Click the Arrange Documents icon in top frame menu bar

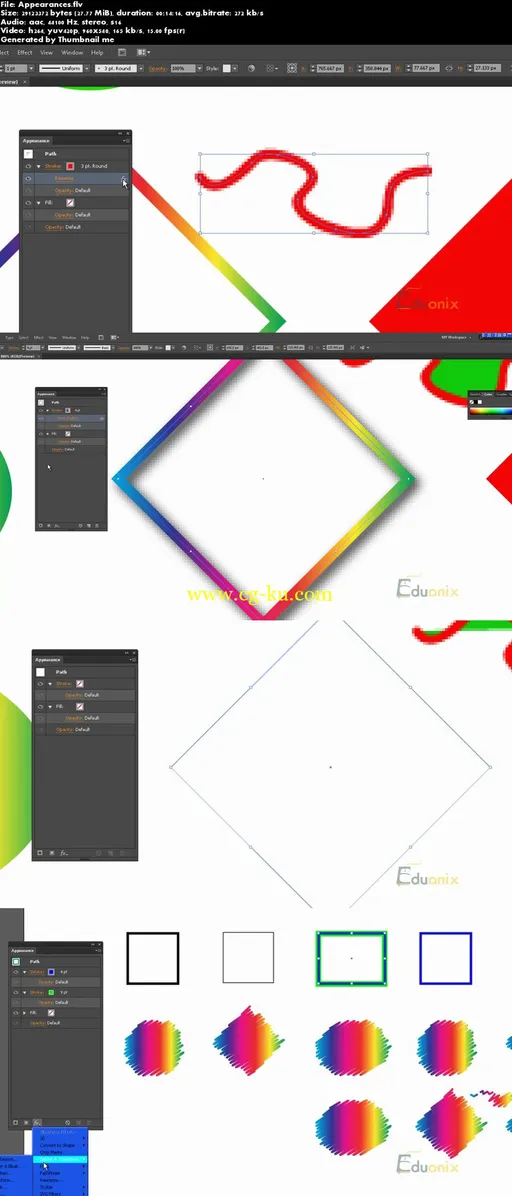pyautogui.click(x=142, y=53)
